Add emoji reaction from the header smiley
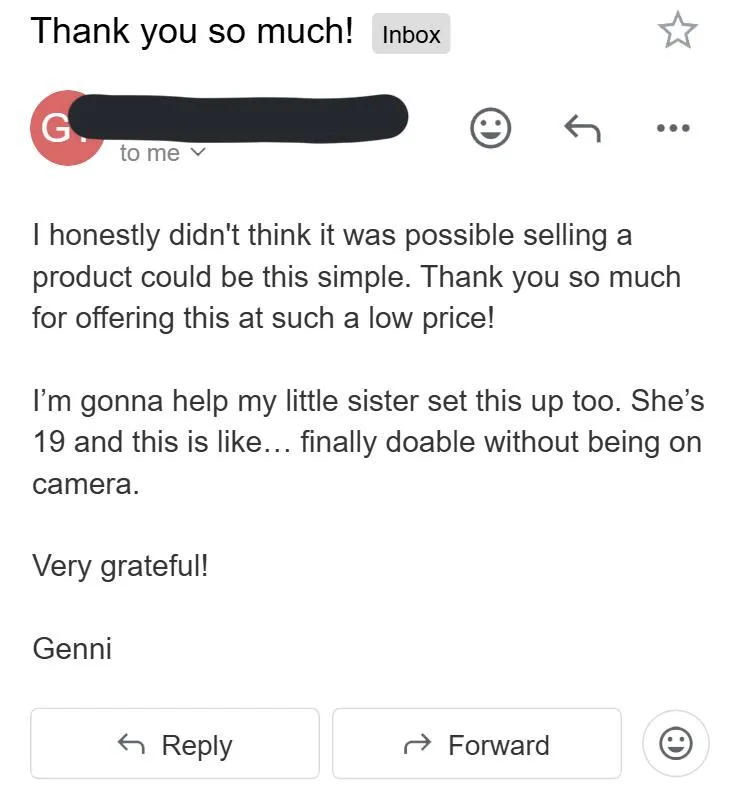Image resolution: width=730 pixels, height=793 pixels. 490,128
